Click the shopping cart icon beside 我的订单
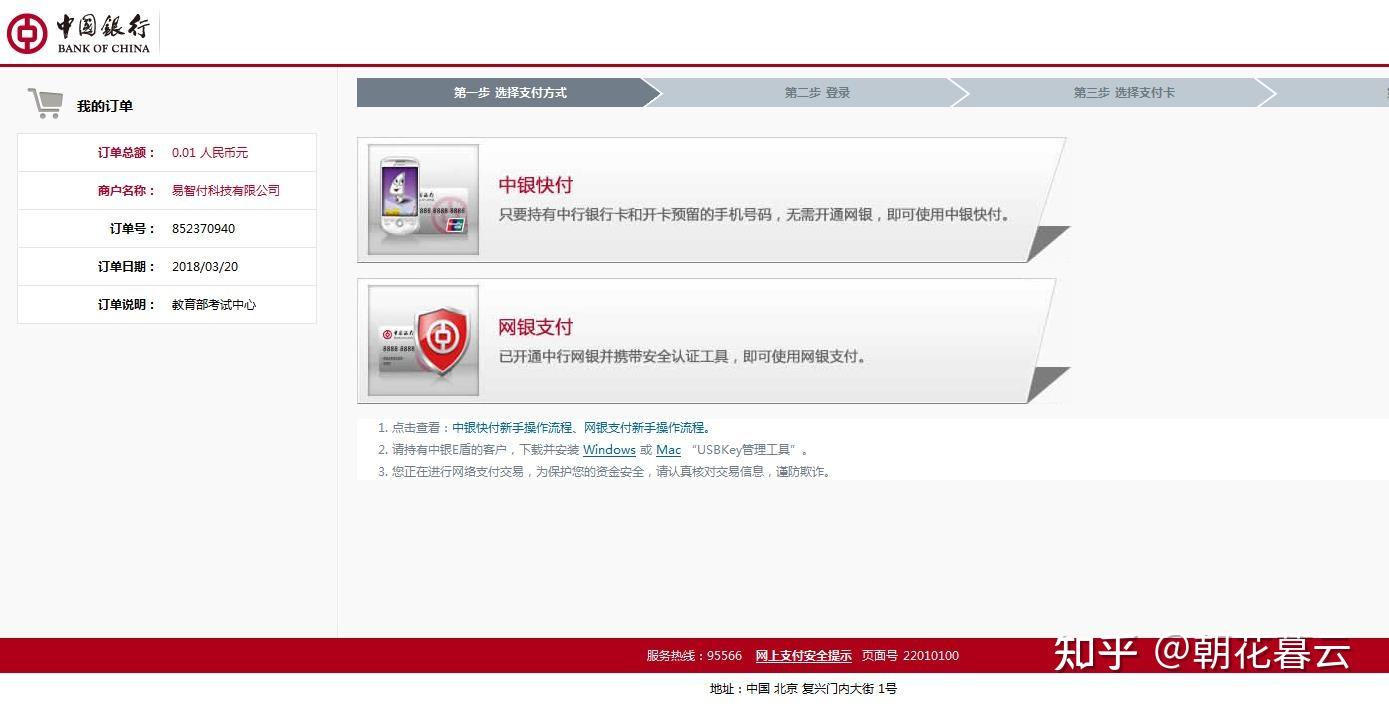 [x=45, y=103]
